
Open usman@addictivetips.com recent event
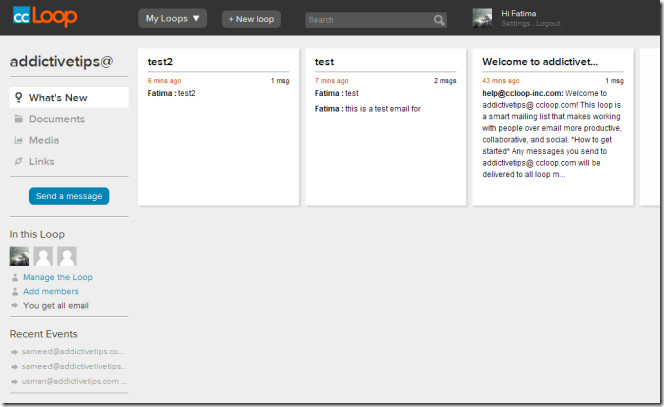coord(74,381)
